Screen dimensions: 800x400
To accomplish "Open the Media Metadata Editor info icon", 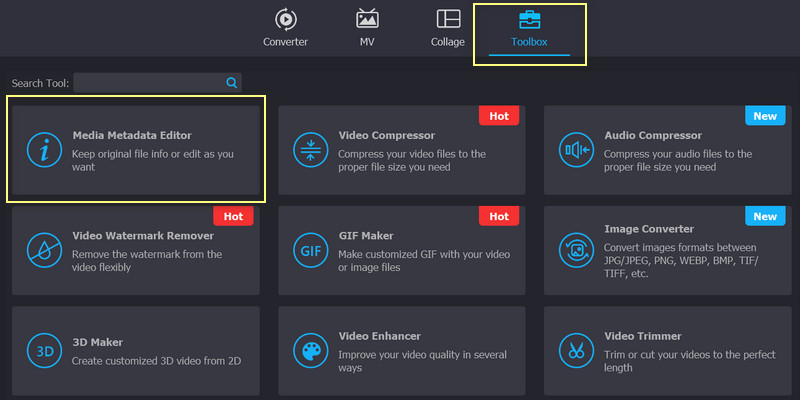I will 43,149.
